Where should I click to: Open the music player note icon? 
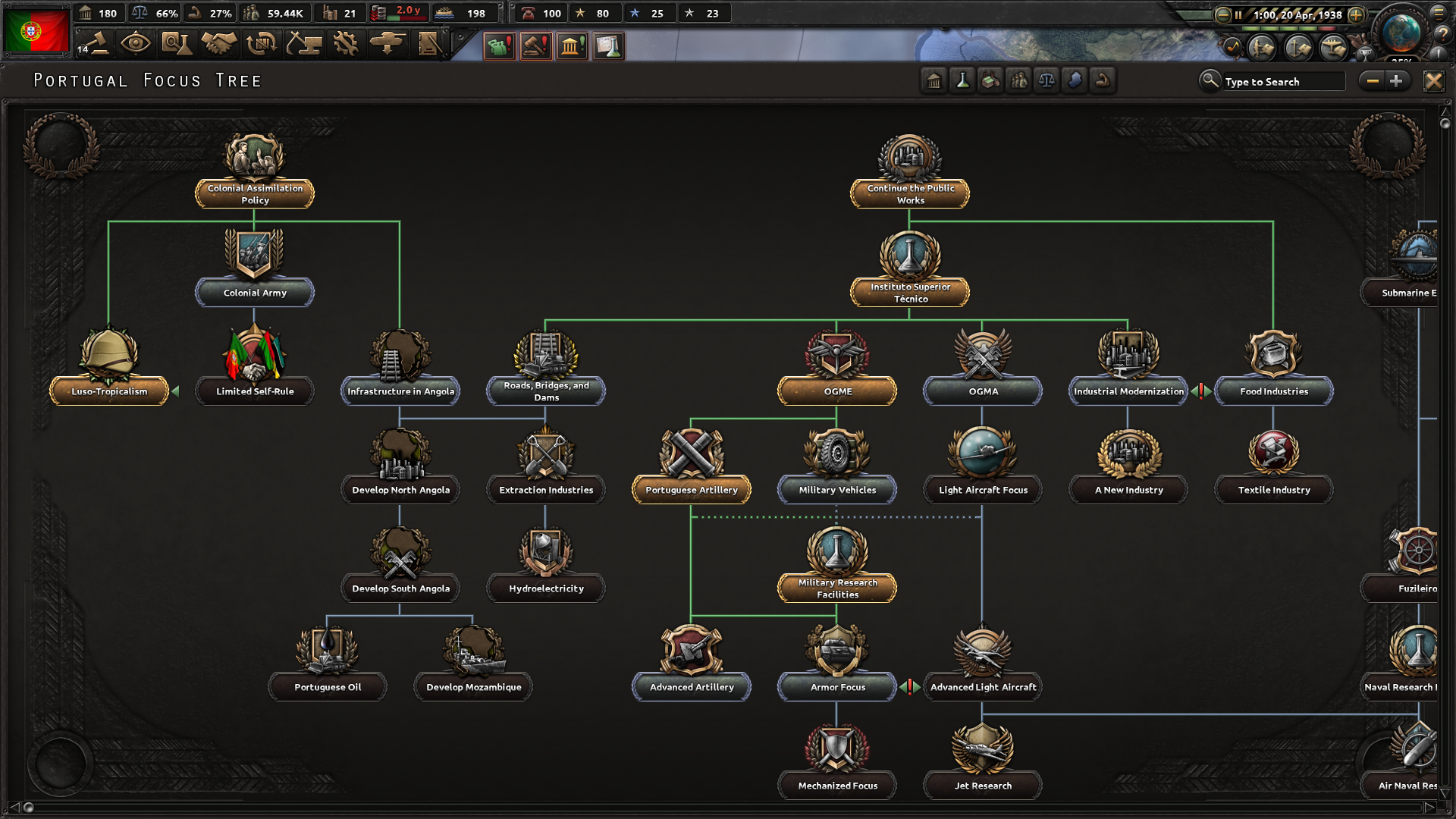pos(1232,48)
